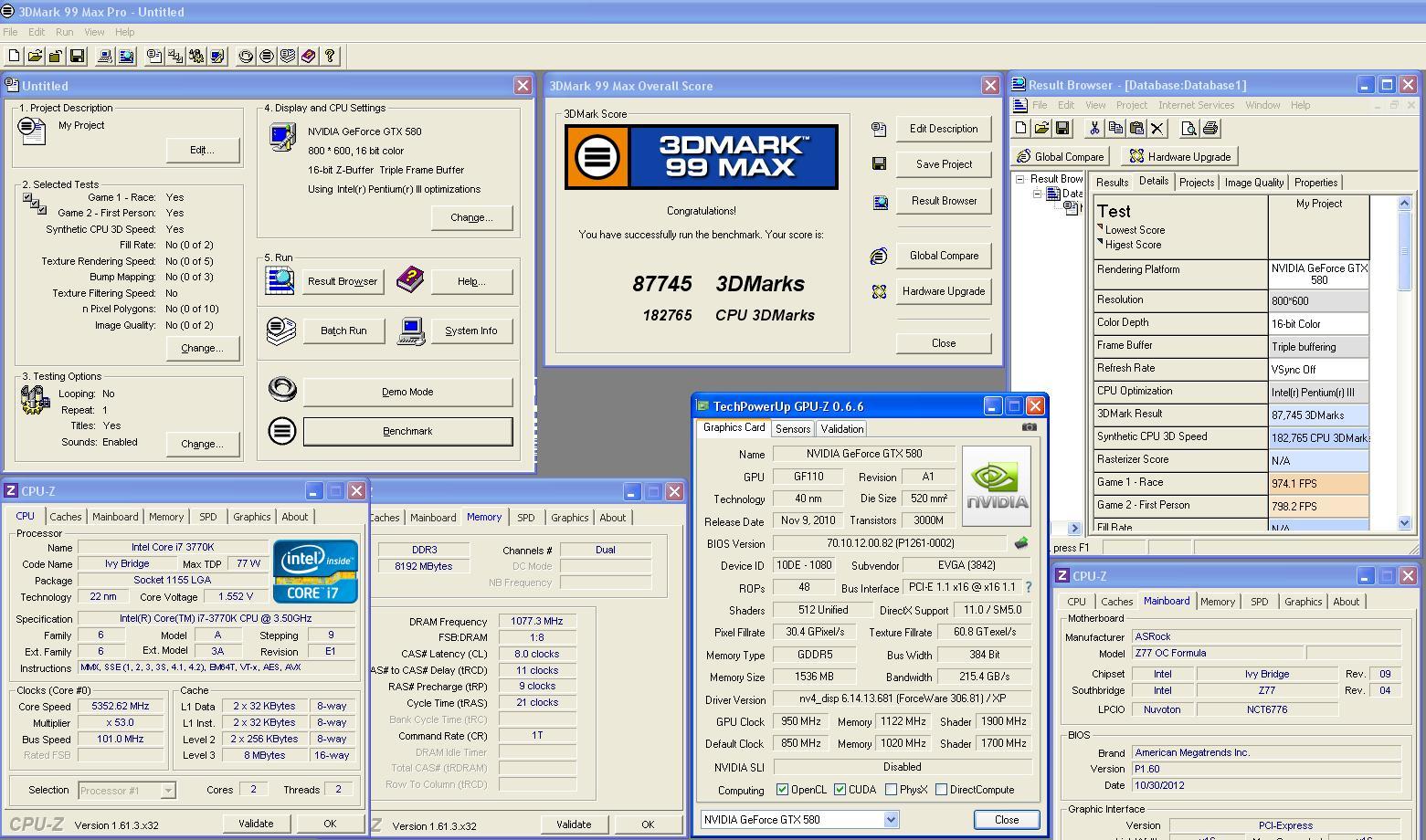Click GPU-Z screenshot camera icon

click(1030, 427)
